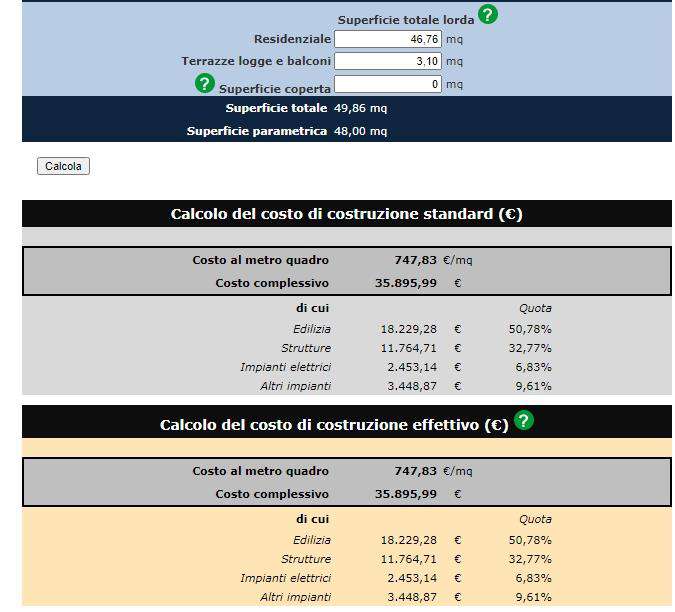Click Impianti elettrici label in standard section
The height and width of the screenshot is (612, 675).
click(x=285, y=367)
